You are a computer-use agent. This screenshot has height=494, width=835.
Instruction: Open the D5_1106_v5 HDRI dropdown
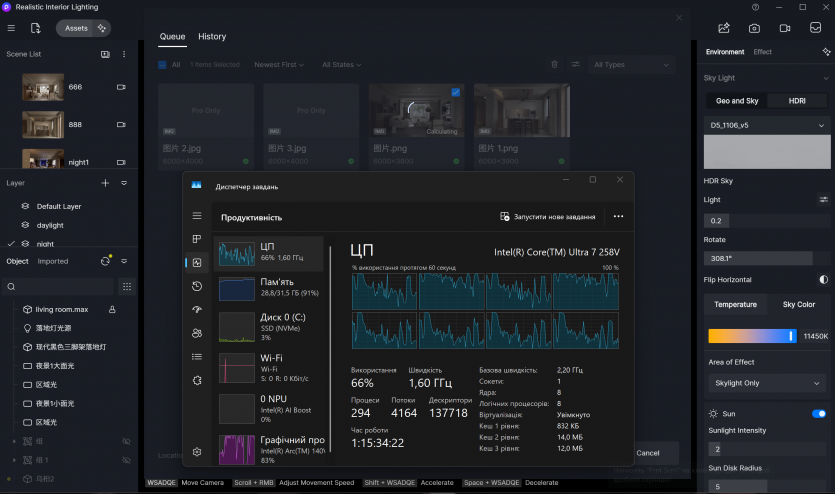[x=767, y=125]
